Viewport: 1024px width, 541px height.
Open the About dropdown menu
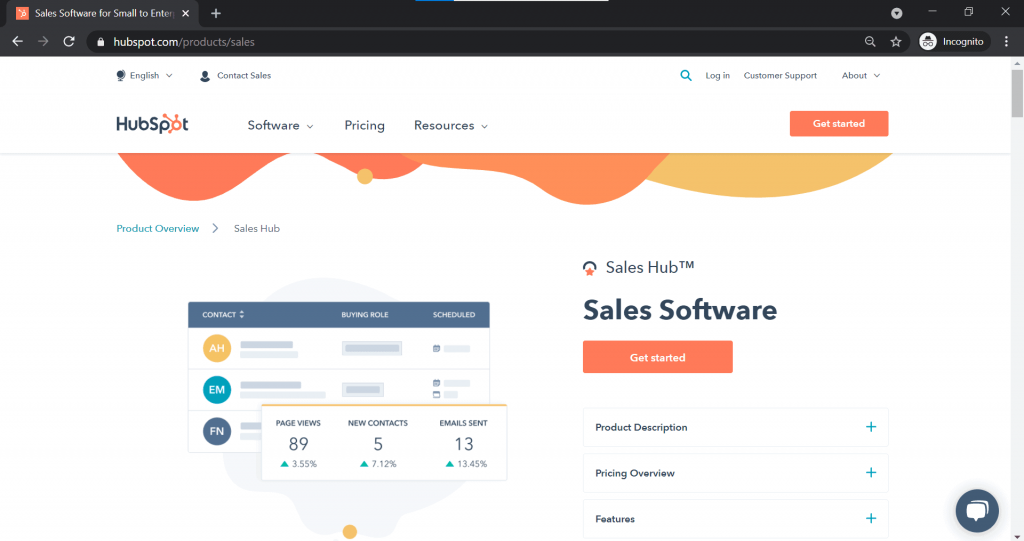pyautogui.click(x=861, y=76)
